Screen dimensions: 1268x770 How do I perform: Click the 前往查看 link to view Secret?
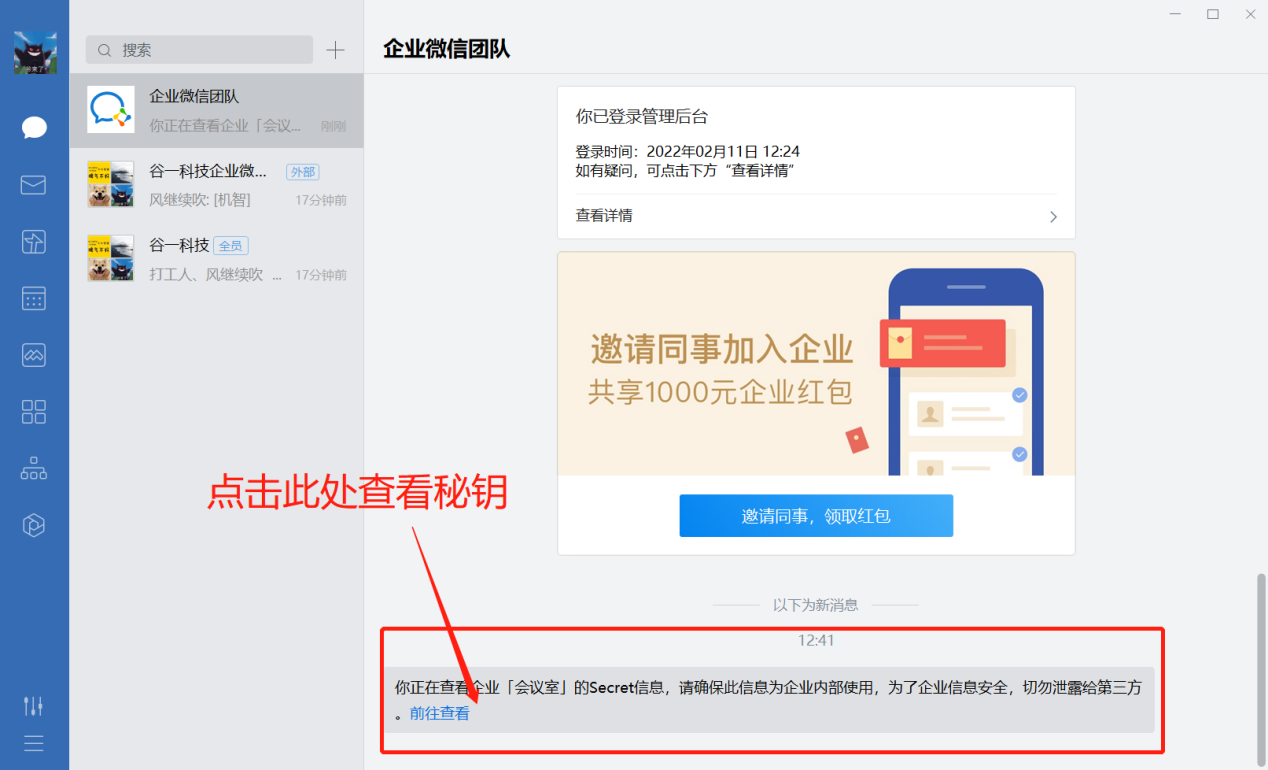pos(440,713)
